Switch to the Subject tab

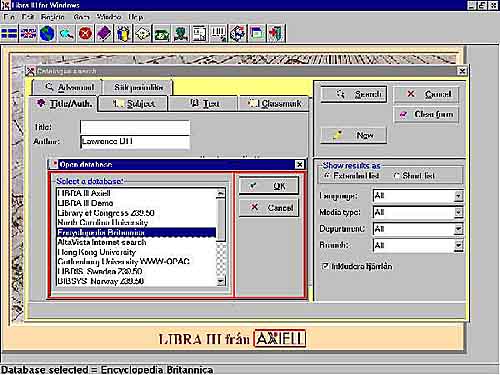click(x=134, y=104)
